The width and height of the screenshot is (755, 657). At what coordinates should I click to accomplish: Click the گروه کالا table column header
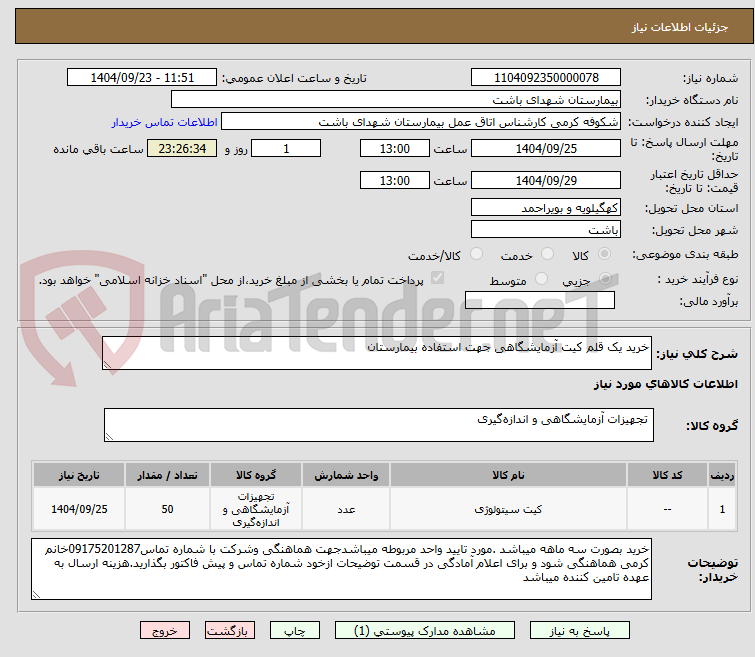[256, 475]
